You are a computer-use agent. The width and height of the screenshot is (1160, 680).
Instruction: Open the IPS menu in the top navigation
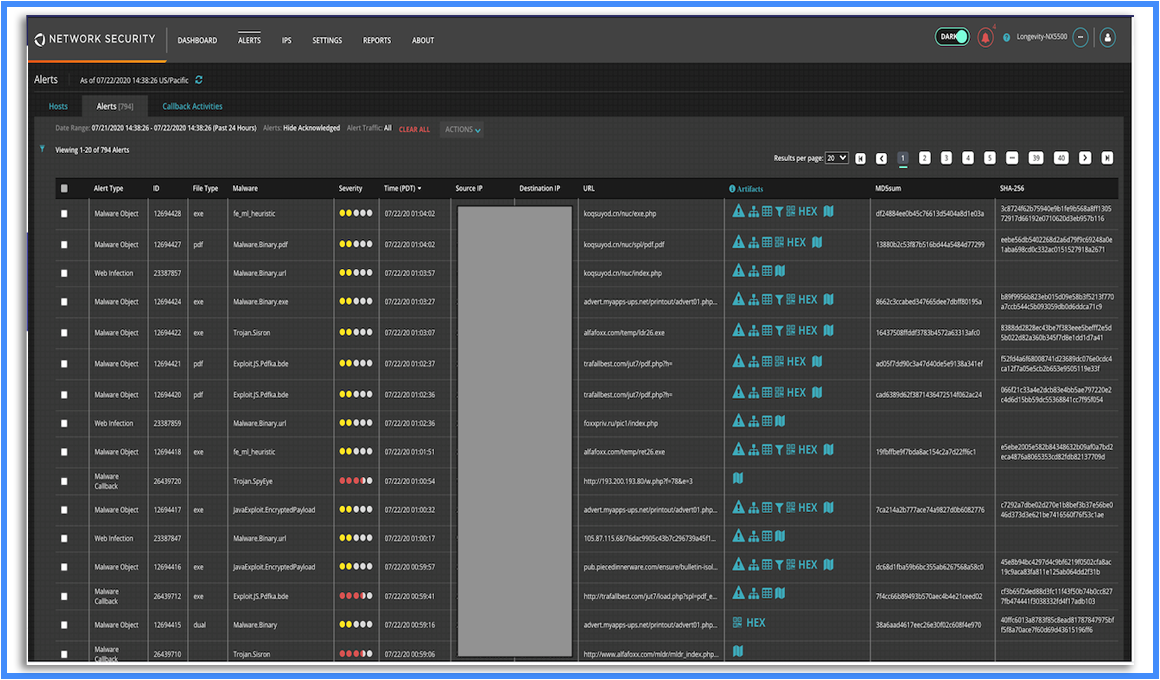coord(286,41)
